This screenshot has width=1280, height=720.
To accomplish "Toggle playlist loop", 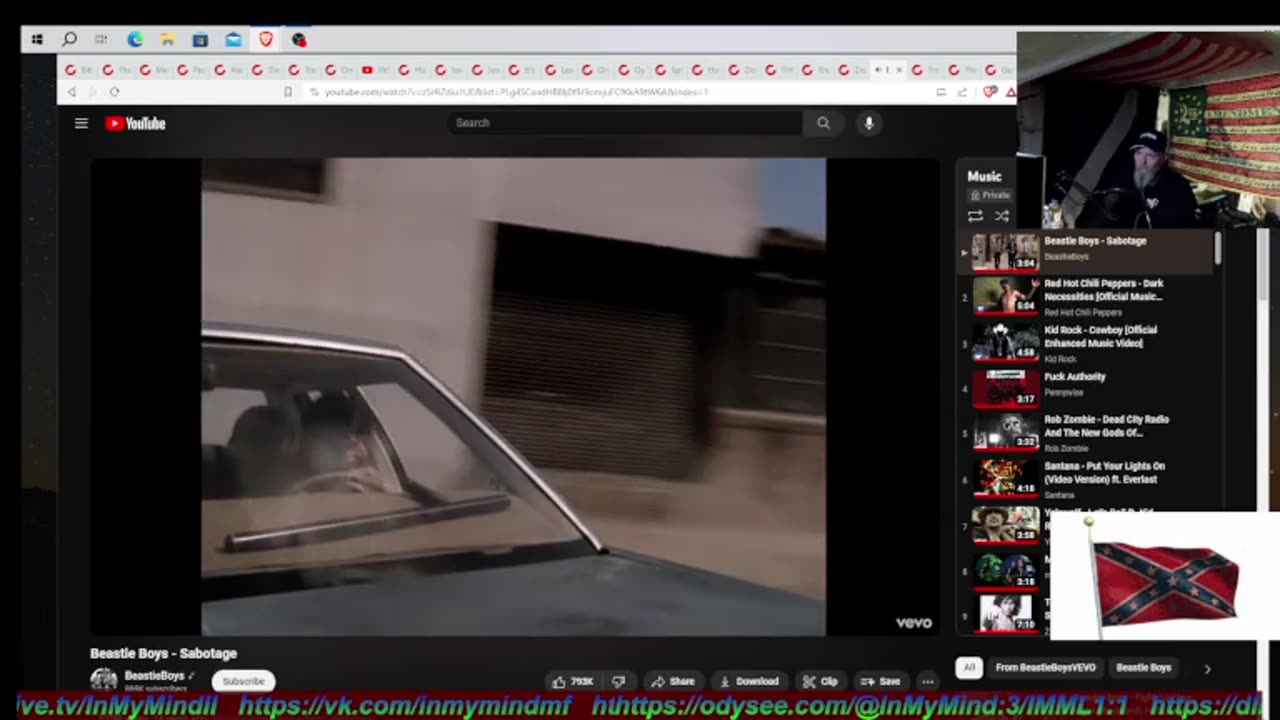I will point(975,216).
